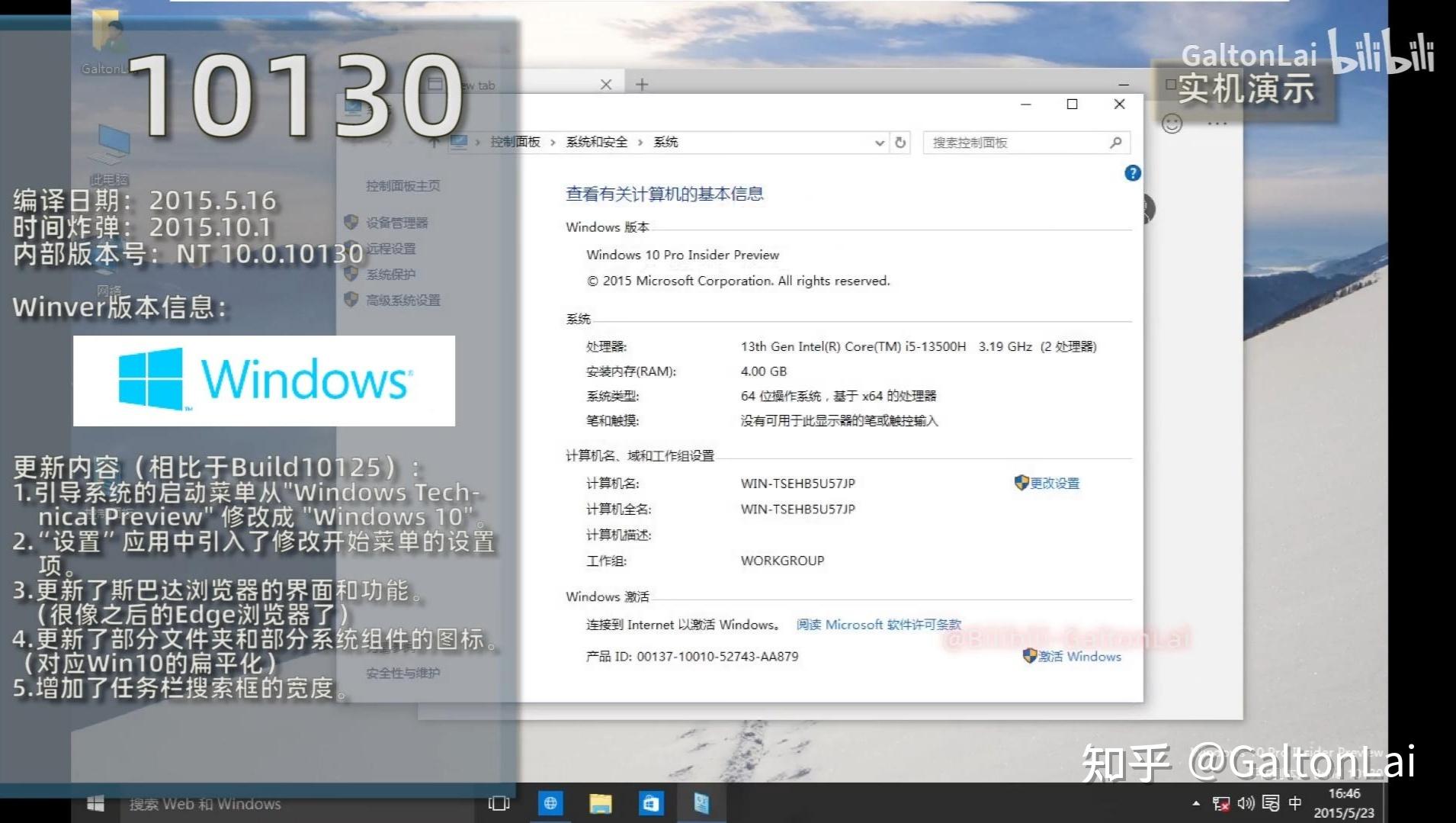
Task: Click the magnifier icon in control panel search
Action: pyautogui.click(x=1116, y=143)
